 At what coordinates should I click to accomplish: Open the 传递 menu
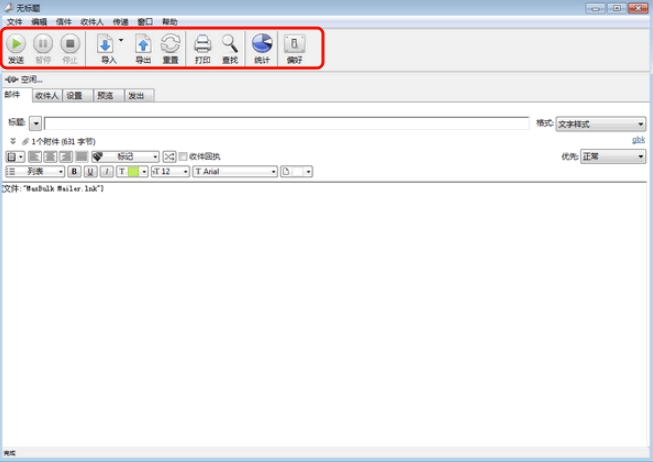click(120, 22)
